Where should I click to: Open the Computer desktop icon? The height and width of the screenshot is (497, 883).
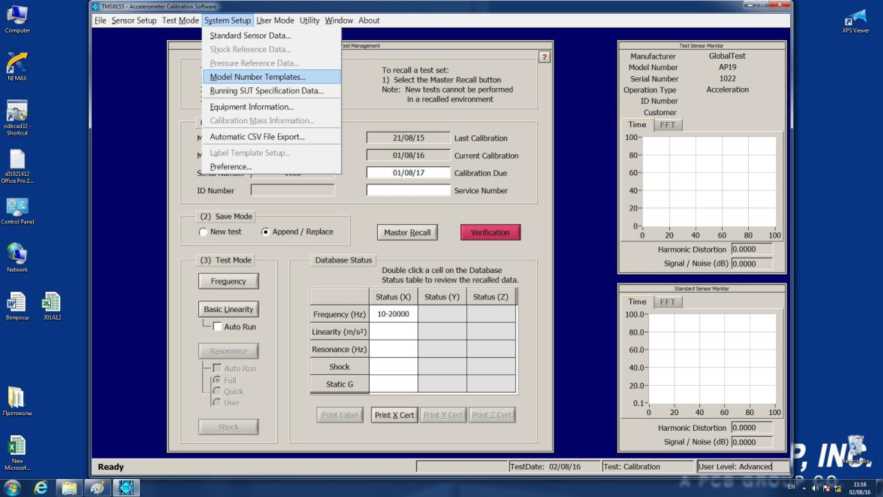pyautogui.click(x=17, y=16)
